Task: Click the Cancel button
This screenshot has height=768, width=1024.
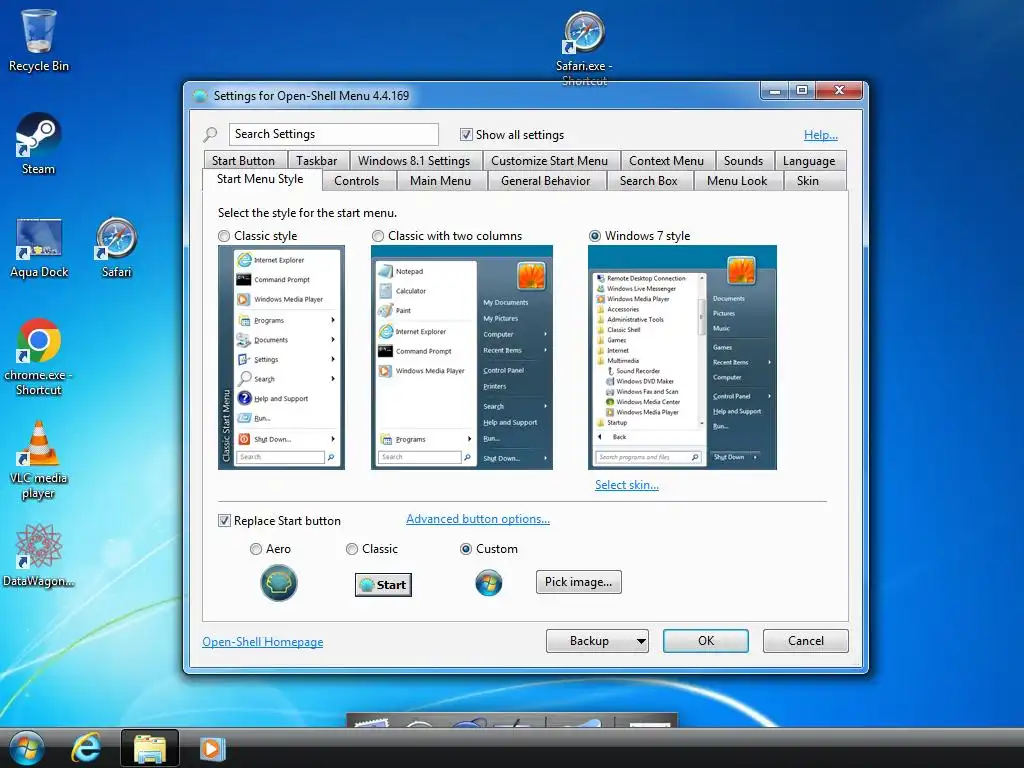Action: (806, 641)
